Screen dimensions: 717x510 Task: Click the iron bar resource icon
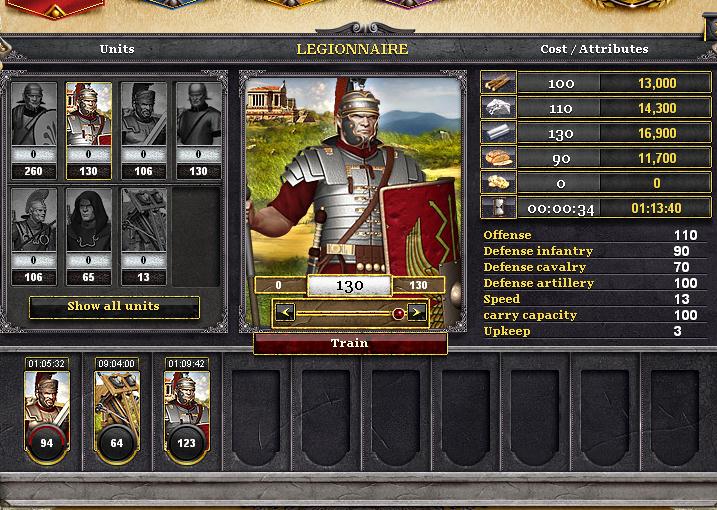[498, 133]
